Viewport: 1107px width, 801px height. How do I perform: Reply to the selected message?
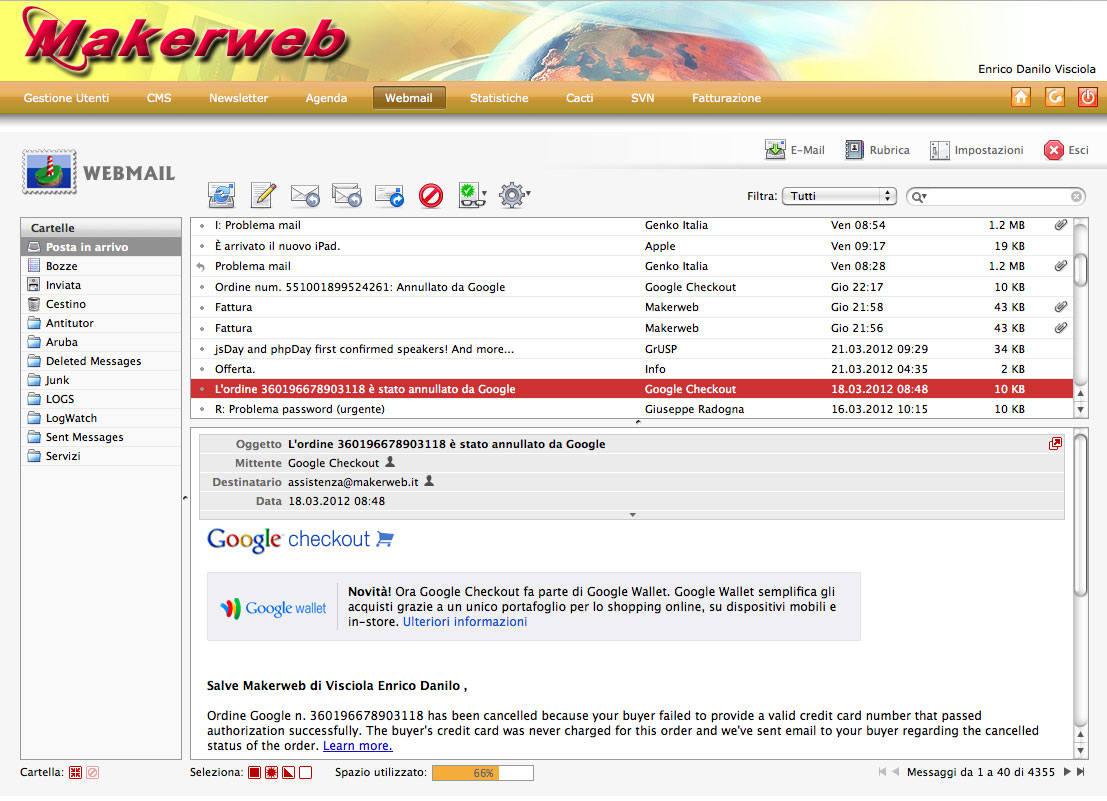pyautogui.click(x=305, y=195)
